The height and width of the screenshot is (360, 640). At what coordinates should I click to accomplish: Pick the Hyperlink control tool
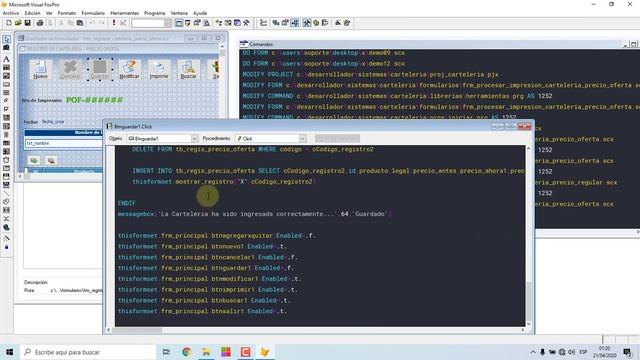(7, 227)
